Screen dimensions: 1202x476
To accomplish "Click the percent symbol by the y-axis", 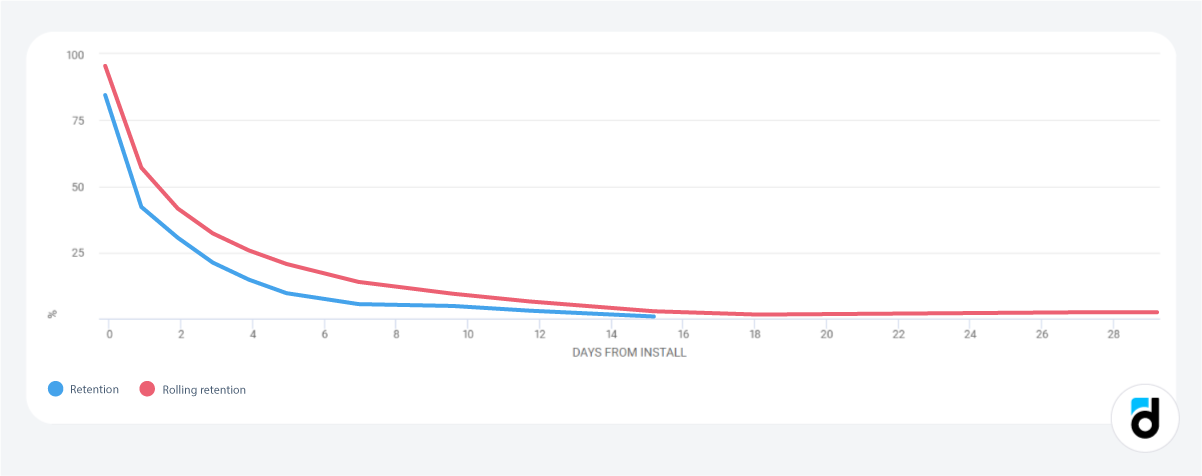I will (x=52, y=314).
